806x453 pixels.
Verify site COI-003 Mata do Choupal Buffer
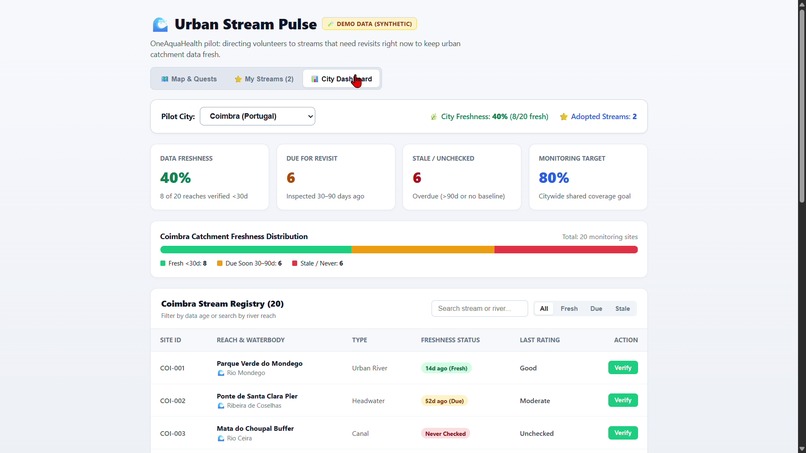pyautogui.click(x=623, y=433)
